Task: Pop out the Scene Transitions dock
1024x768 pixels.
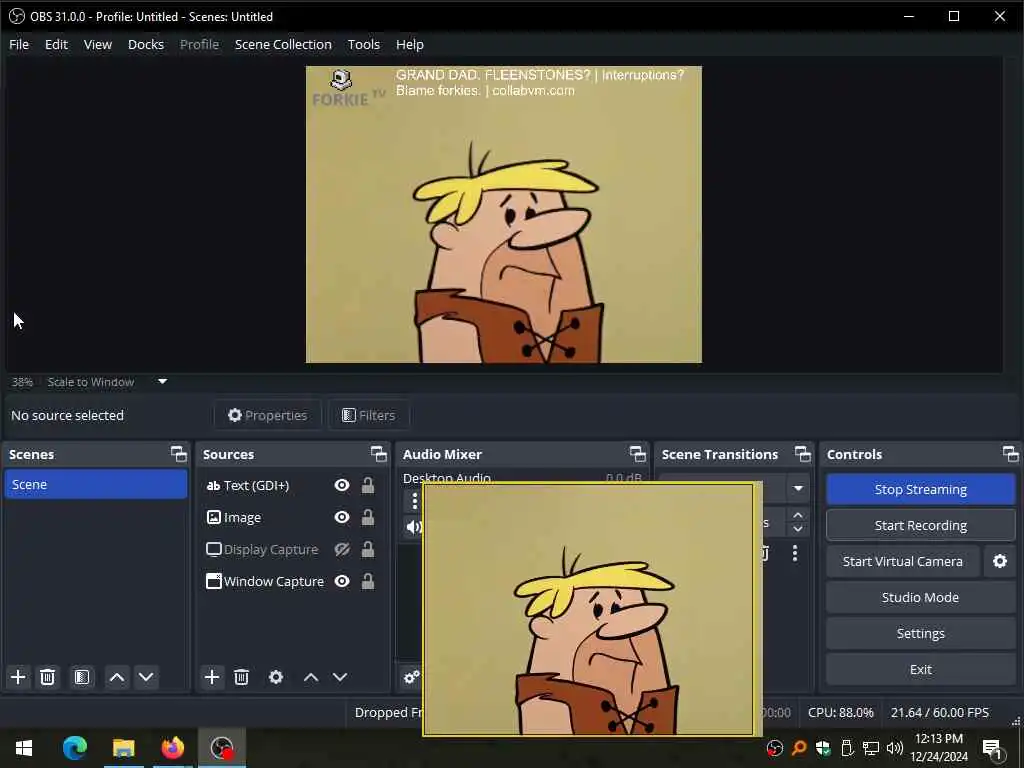Action: 803,454
